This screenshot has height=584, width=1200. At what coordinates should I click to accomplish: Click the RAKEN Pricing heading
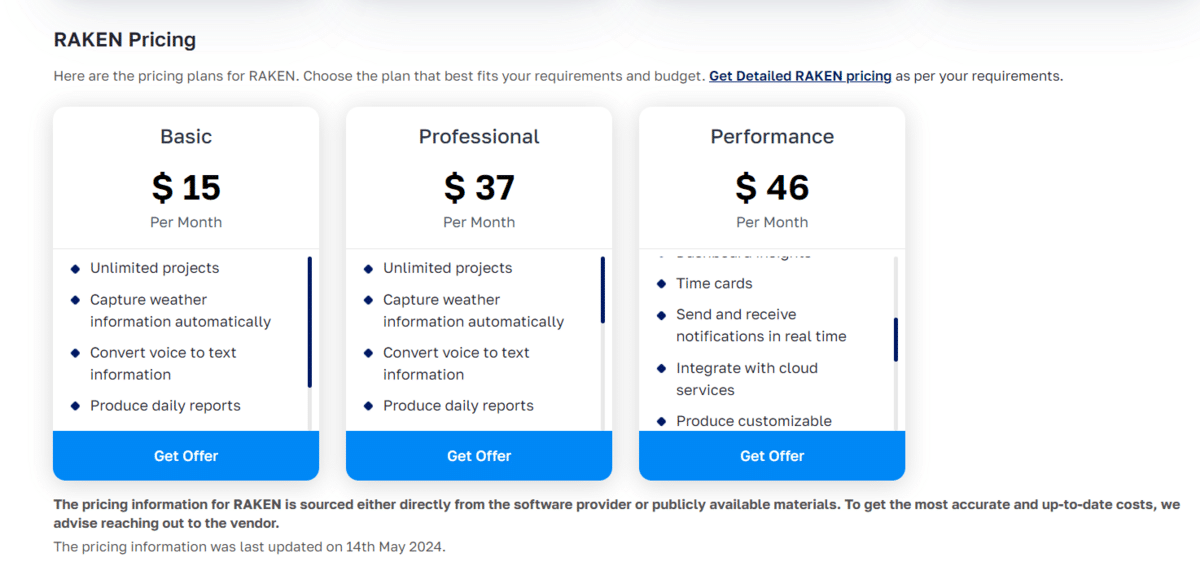pyautogui.click(x=125, y=40)
